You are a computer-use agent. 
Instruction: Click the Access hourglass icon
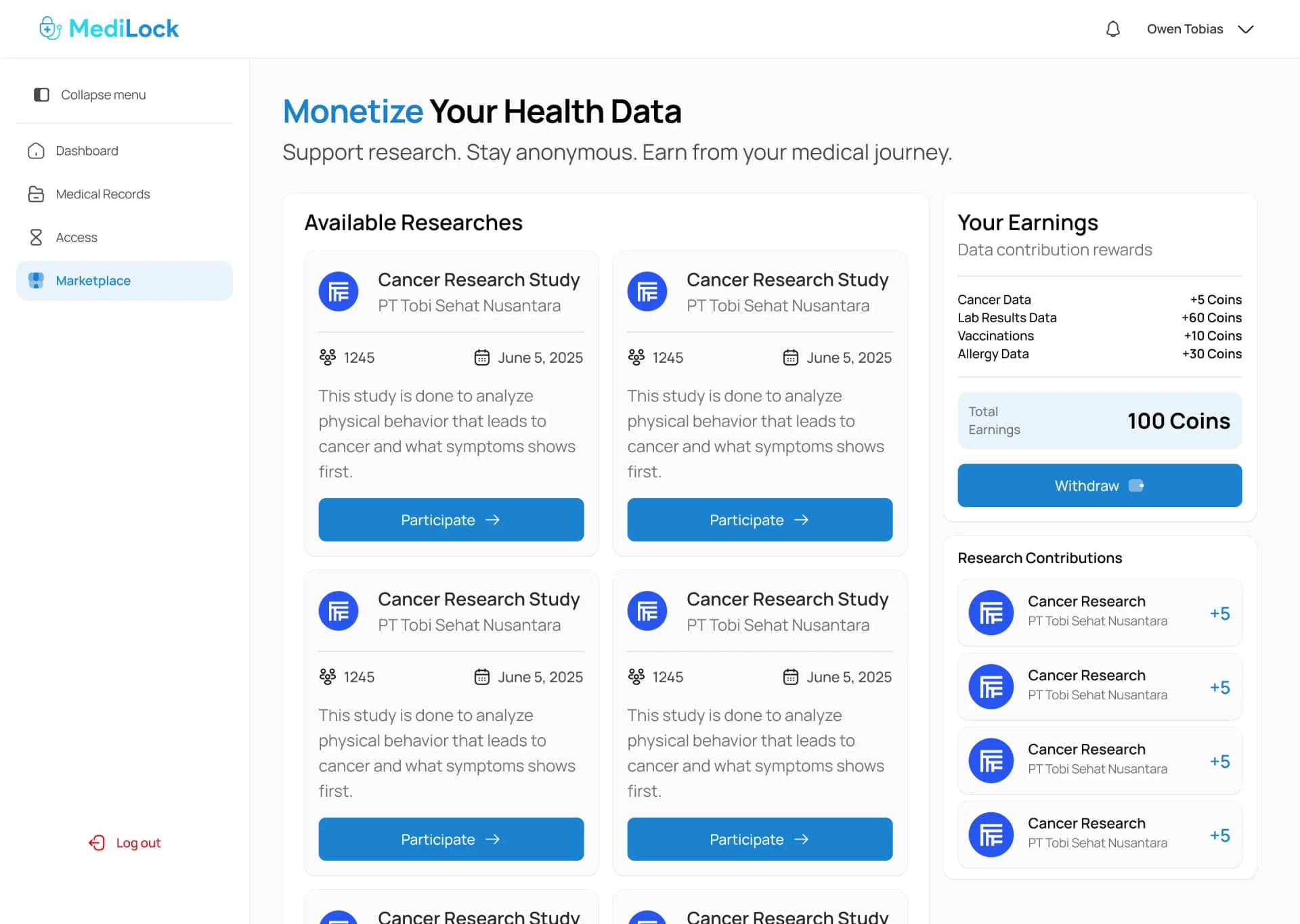36,238
